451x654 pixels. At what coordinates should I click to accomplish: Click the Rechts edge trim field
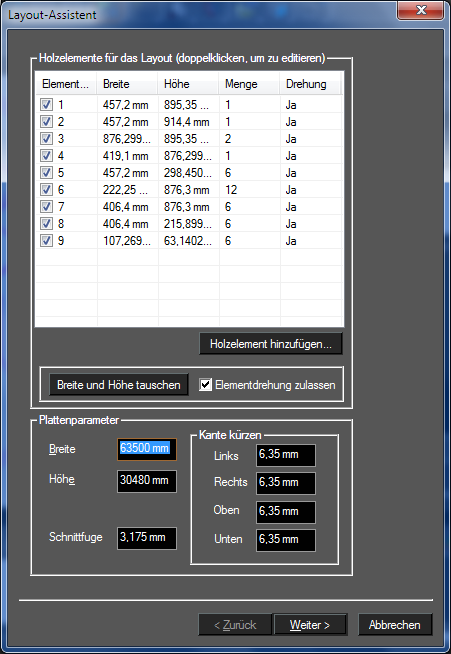[286, 483]
